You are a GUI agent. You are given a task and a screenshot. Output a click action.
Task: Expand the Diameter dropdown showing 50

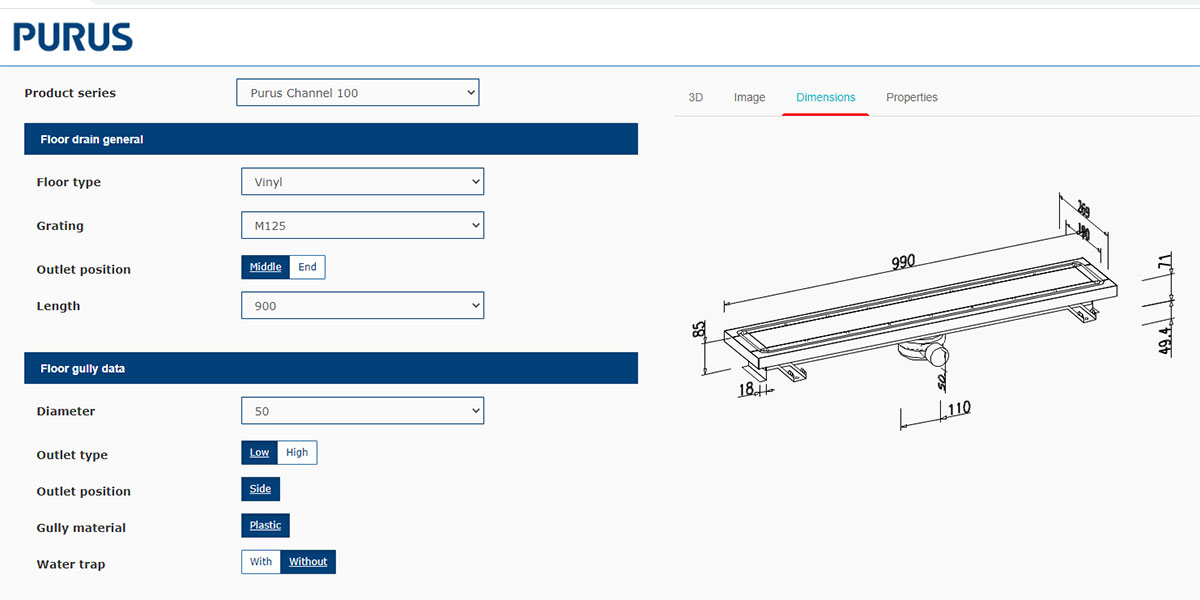pos(362,411)
